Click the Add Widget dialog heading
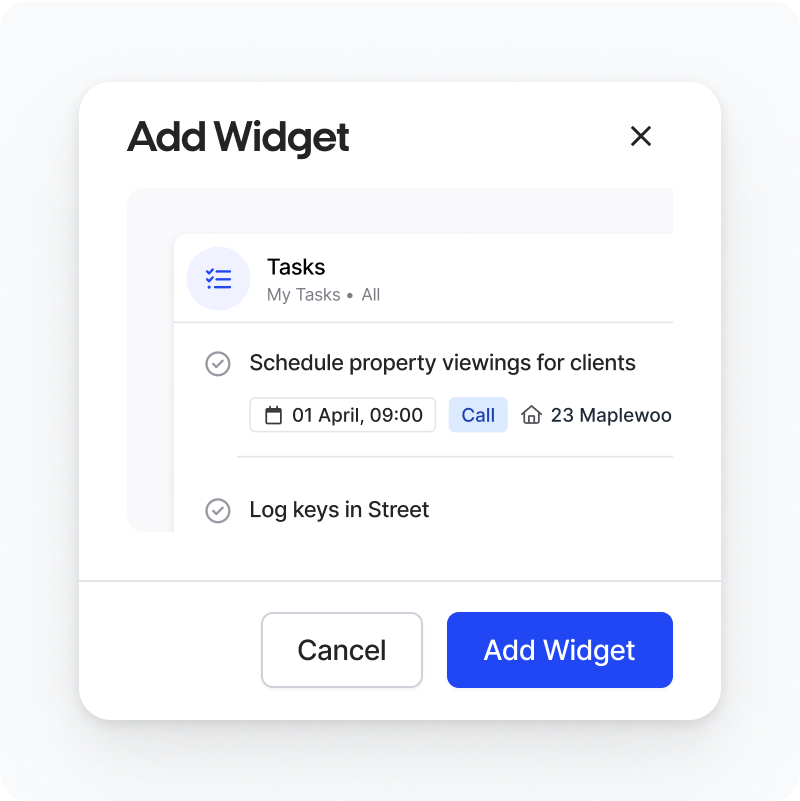 [x=238, y=137]
